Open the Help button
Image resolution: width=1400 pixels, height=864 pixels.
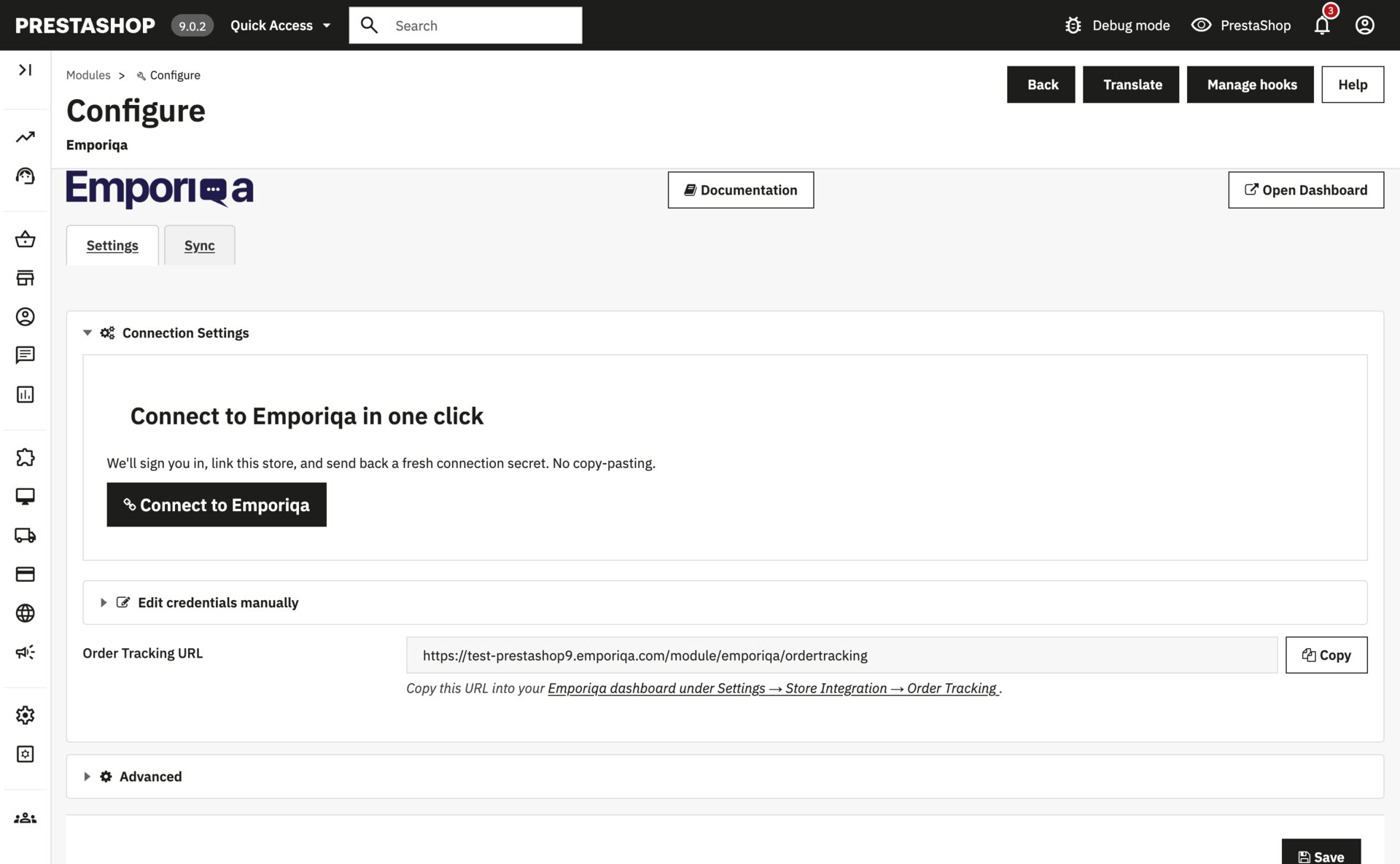point(1353,85)
